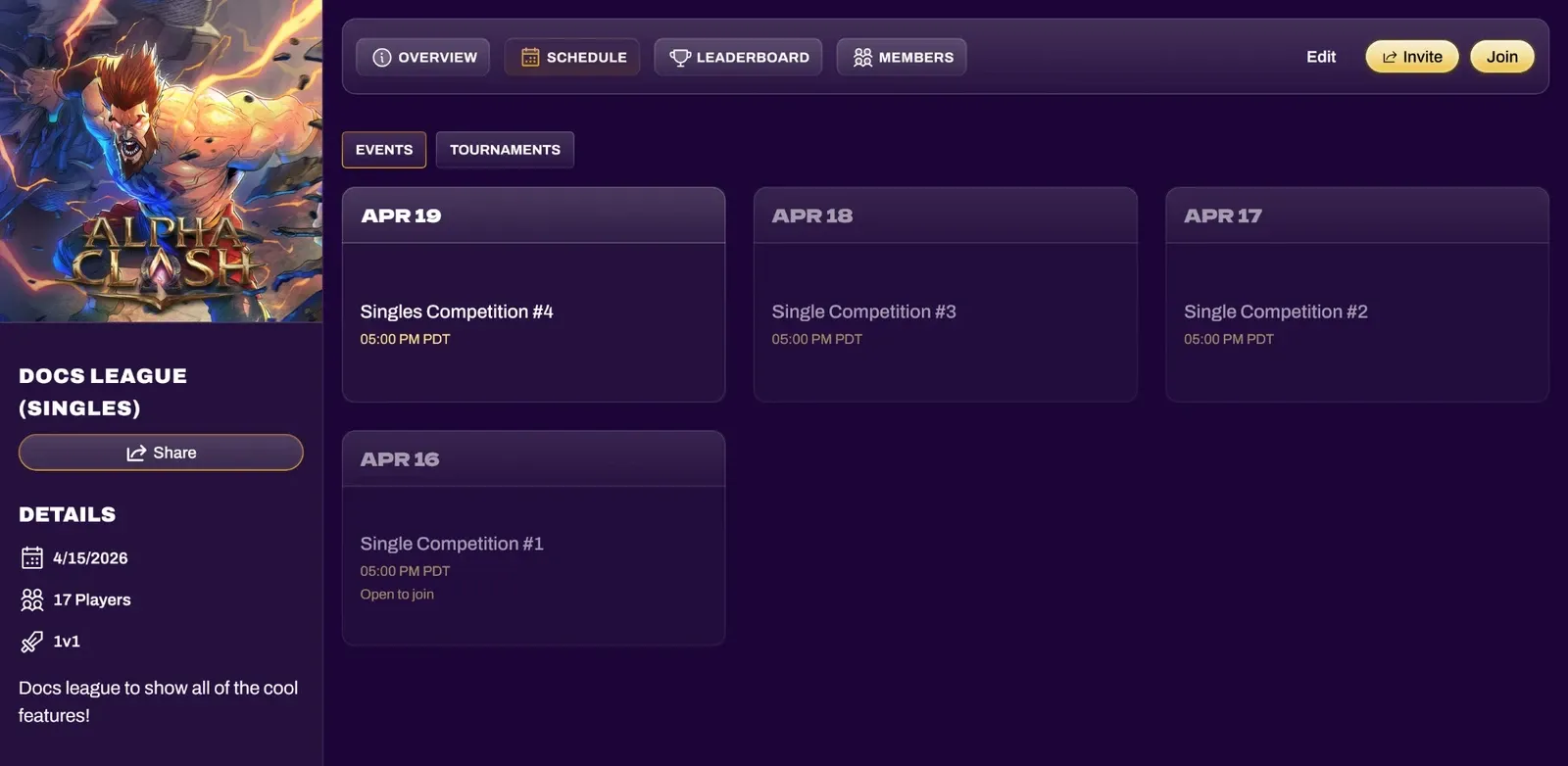The width and height of the screenshot is (1568, 766).
Task: Click the 'Open to join' text
Action: [397, 595]
